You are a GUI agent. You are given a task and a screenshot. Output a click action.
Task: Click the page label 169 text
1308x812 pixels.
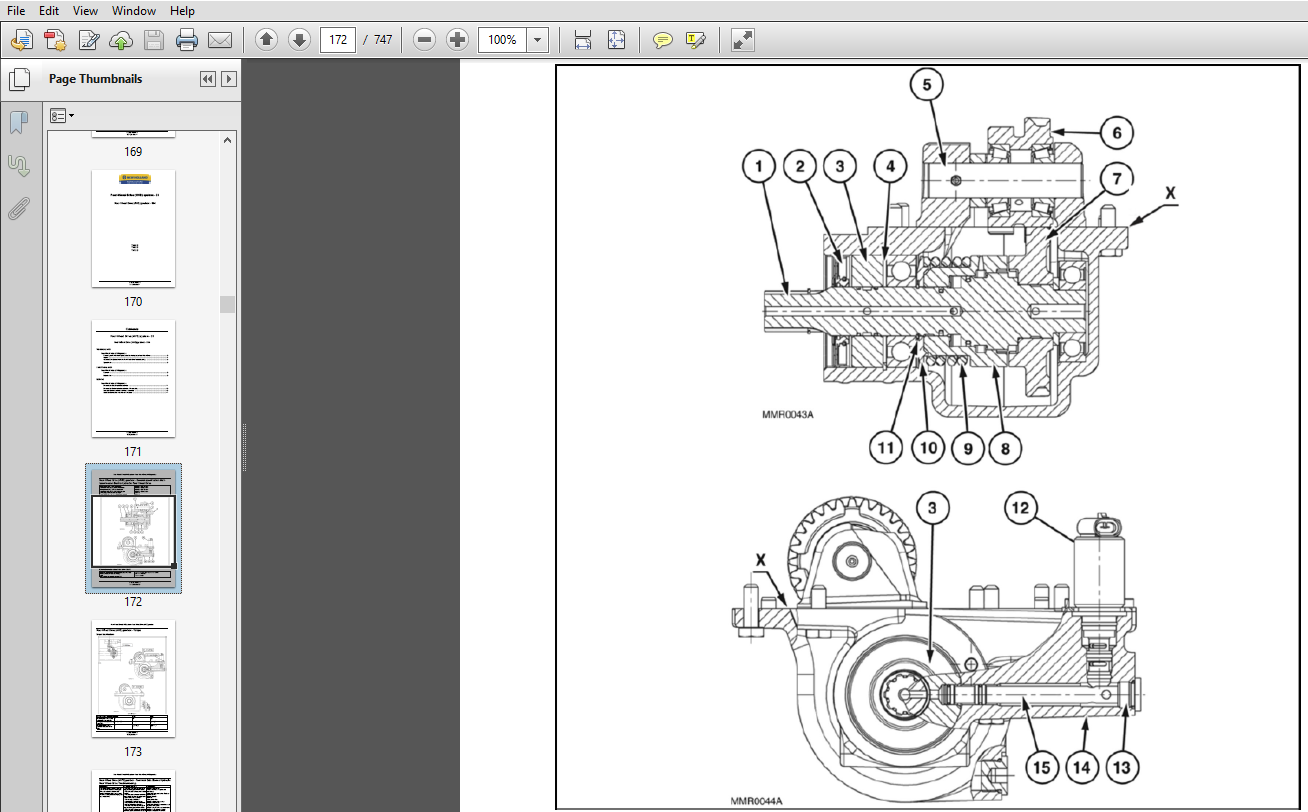(133, 152)
